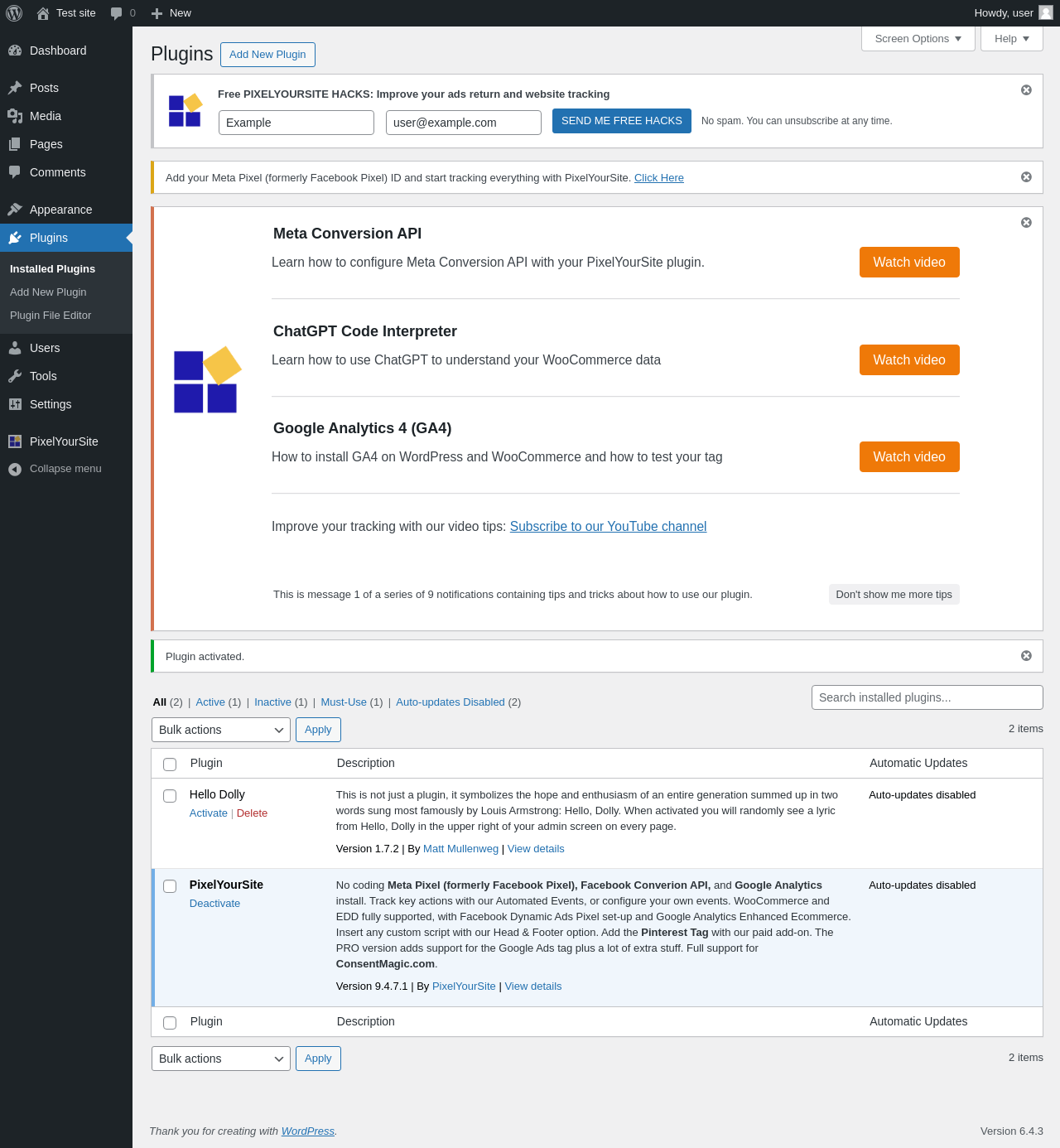Open bottom Bulk actions dropdown
Viewport: 1060px width, 1148px height.
[221, 1059]
